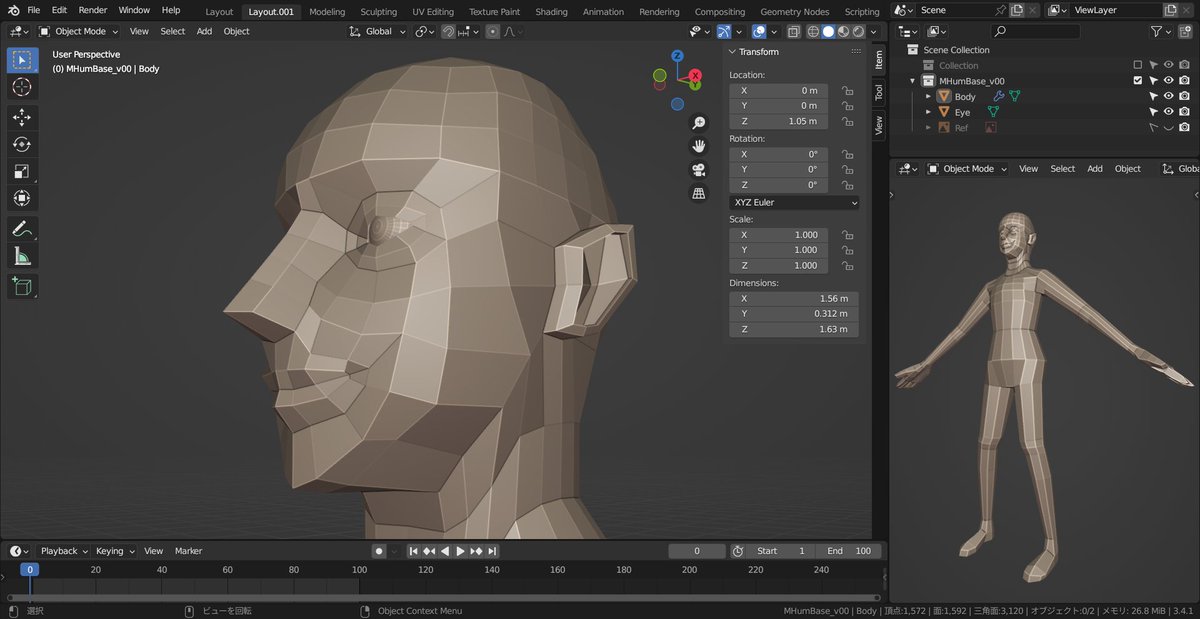Screen dimensions: 1200x619
Task: Select the Move tool
Action: tap(22, 117)
